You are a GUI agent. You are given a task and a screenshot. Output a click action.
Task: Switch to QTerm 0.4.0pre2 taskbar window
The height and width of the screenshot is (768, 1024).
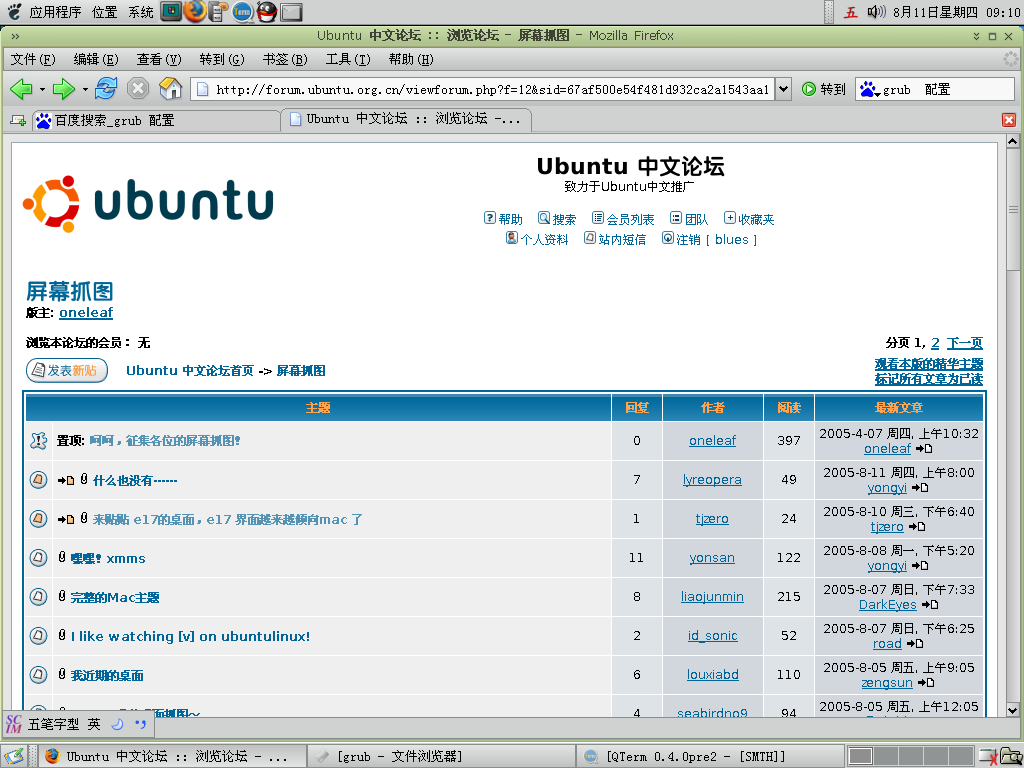711,756
